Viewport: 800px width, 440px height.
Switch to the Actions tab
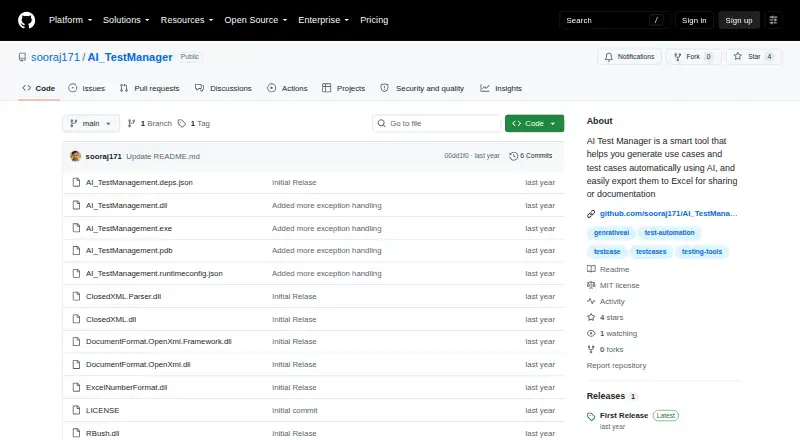[287, 88]
